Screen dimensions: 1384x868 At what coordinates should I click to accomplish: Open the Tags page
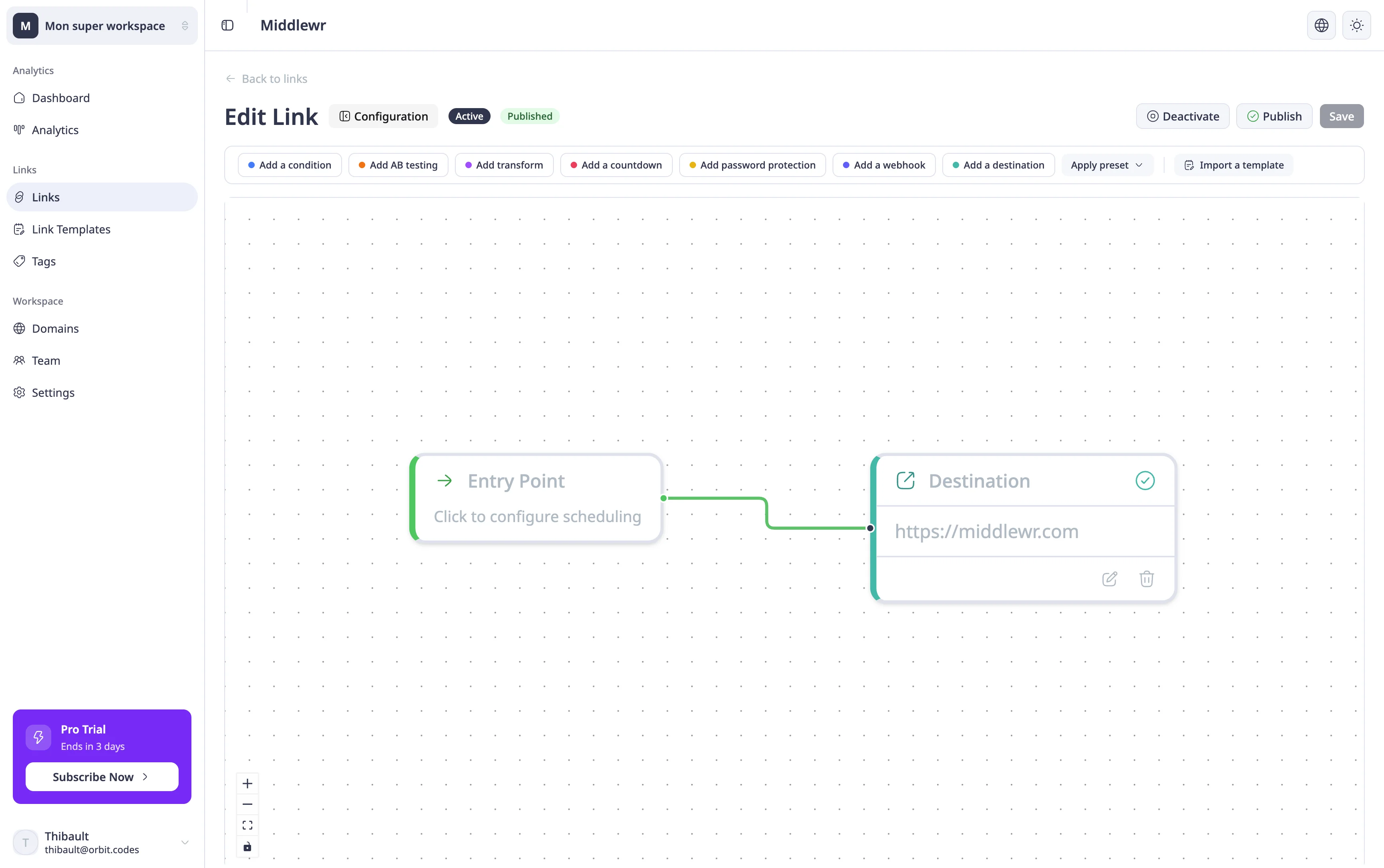point(102,261)
